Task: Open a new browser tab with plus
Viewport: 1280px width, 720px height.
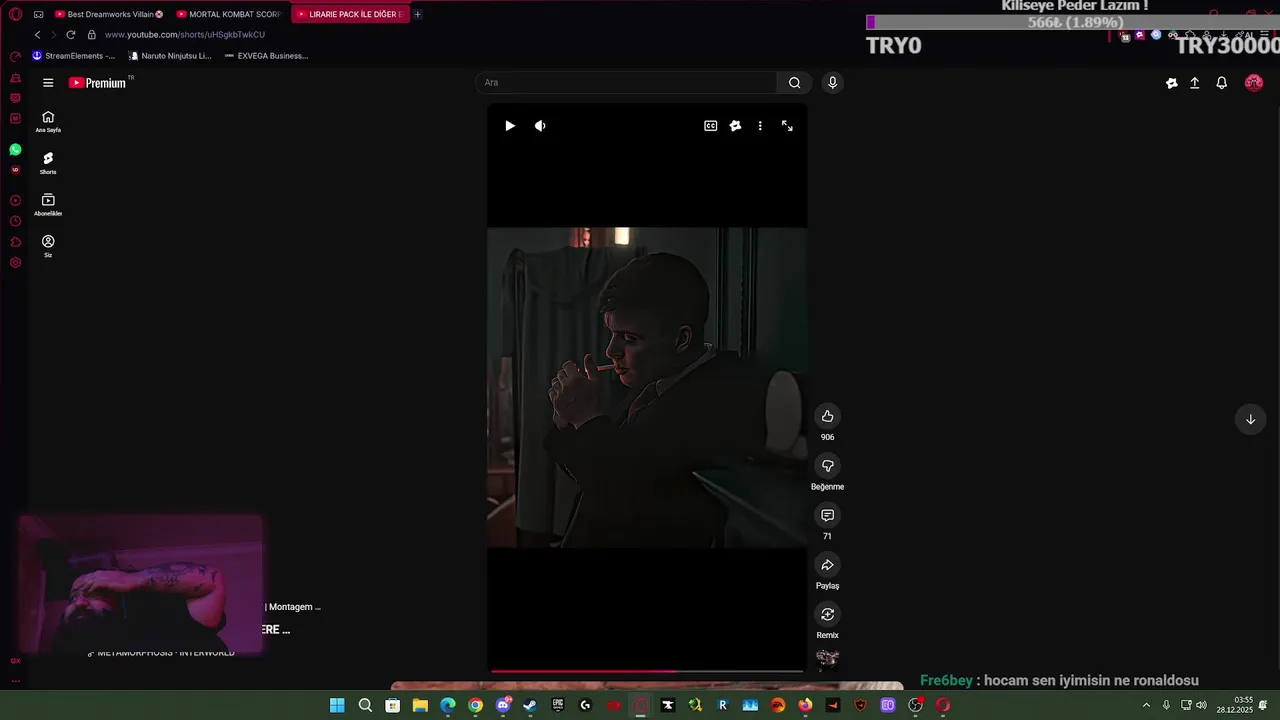Action: tap(417, 14)
